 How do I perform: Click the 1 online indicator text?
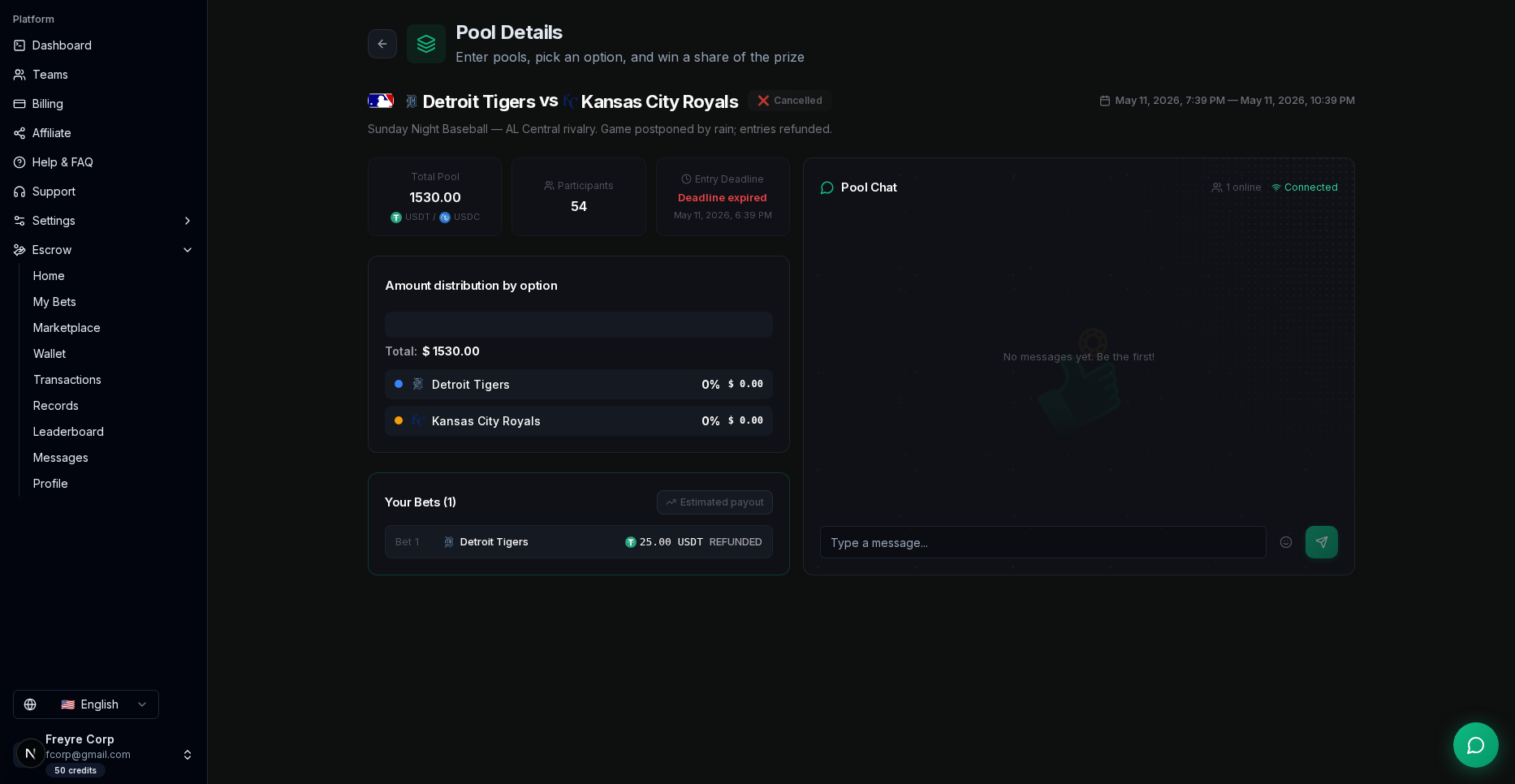click(1244, 187)
